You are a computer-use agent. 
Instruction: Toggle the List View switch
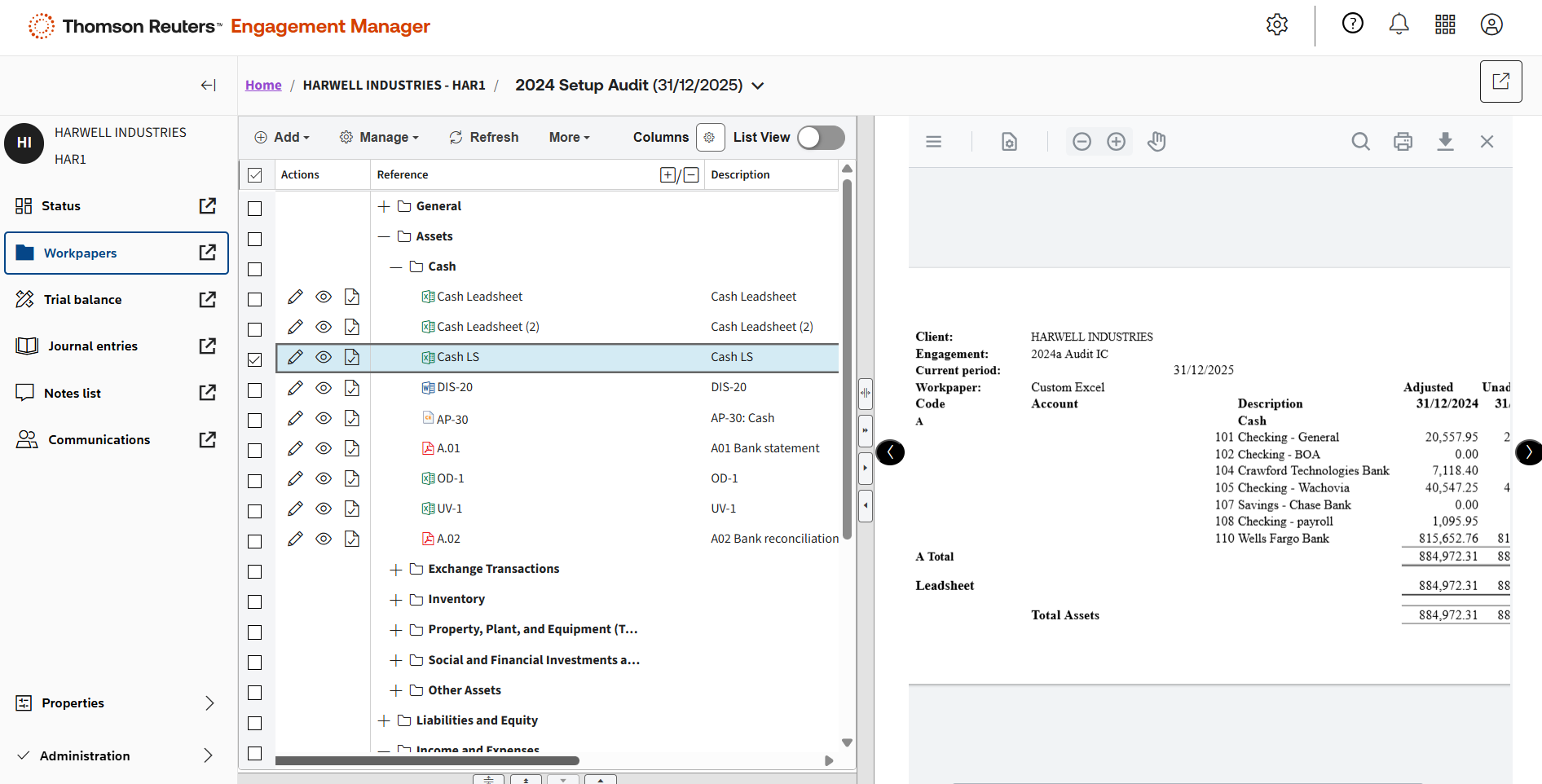(x=821, y=138)
